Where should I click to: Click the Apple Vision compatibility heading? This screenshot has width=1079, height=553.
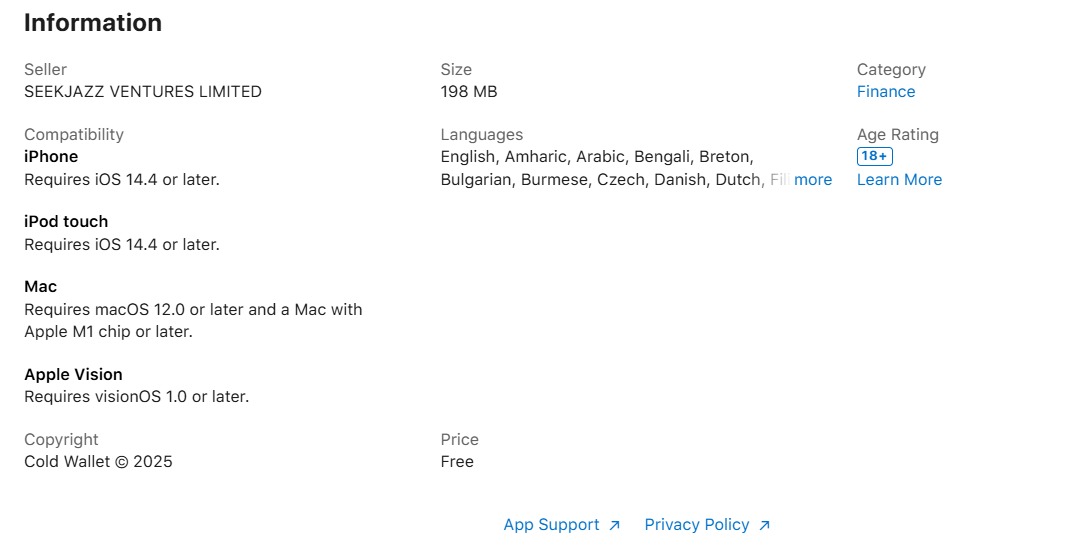click(x=73, y=375)
